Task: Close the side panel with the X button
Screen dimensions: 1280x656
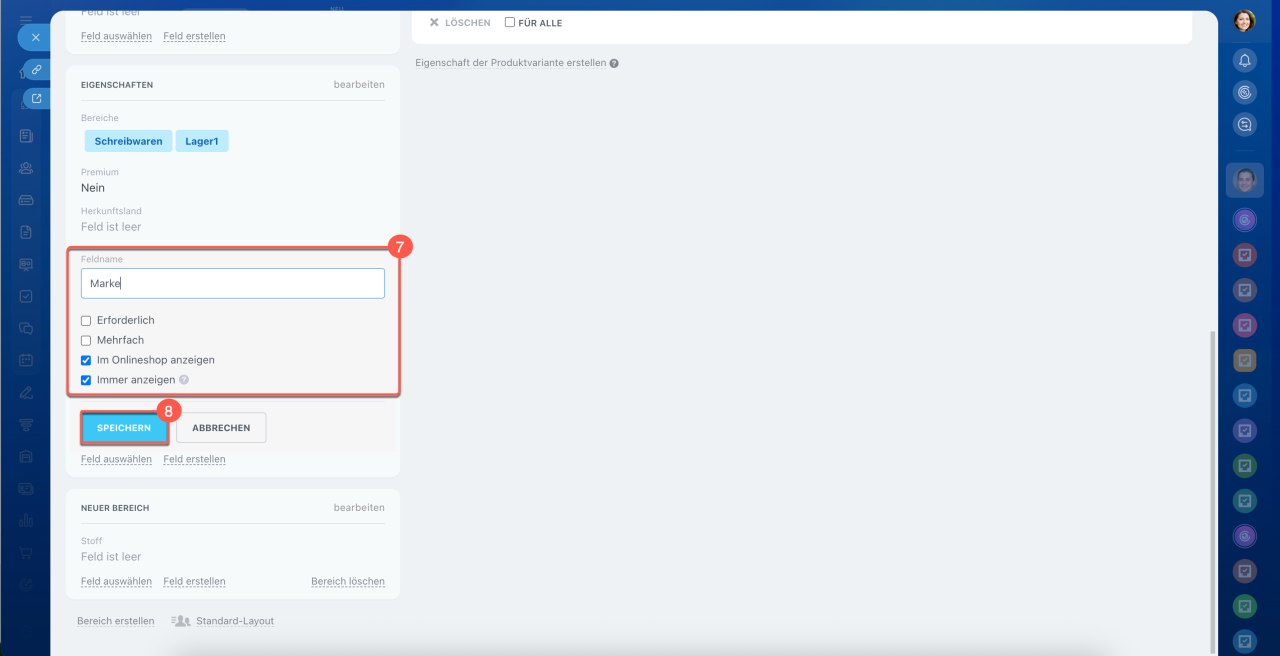Action: tap(35, 37)
